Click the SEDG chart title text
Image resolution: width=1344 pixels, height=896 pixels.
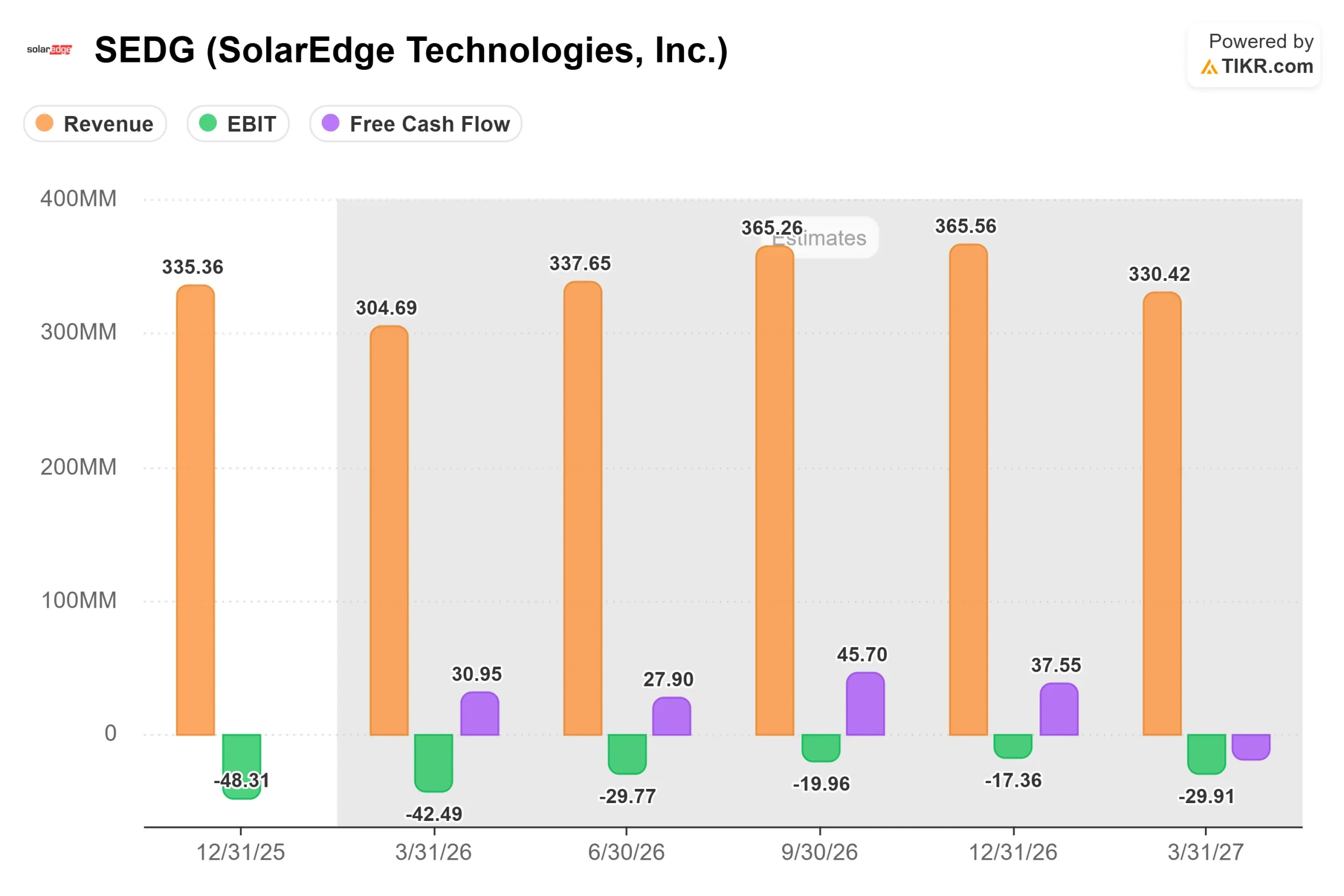(x=411, y=50)
